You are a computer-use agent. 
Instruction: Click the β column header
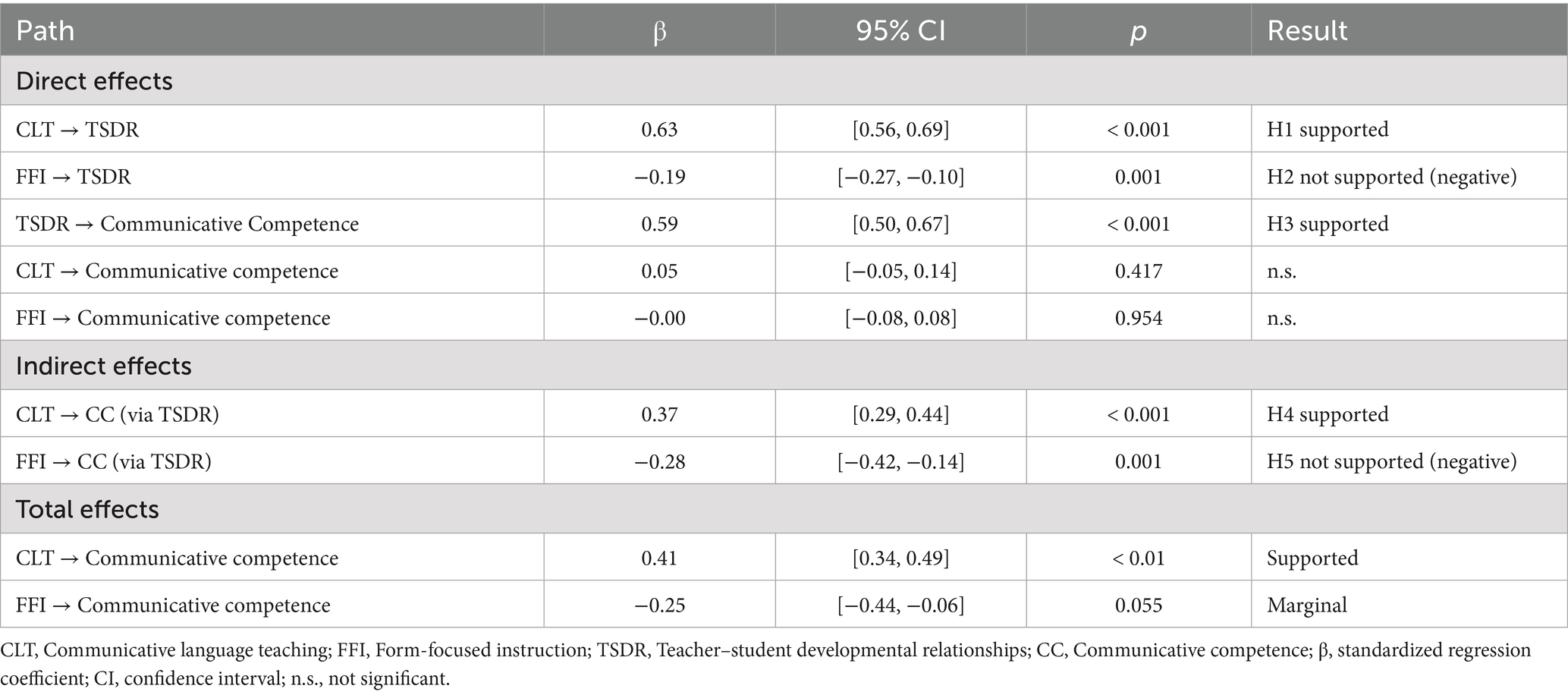coord(659,30)
